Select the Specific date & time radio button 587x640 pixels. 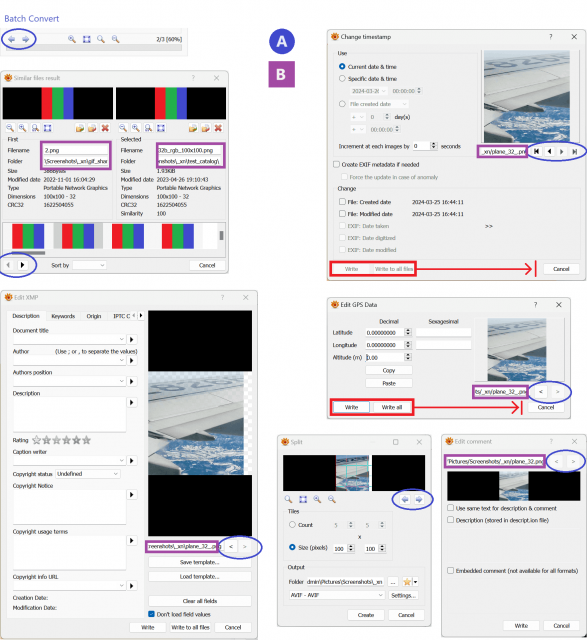coord(342,78)
